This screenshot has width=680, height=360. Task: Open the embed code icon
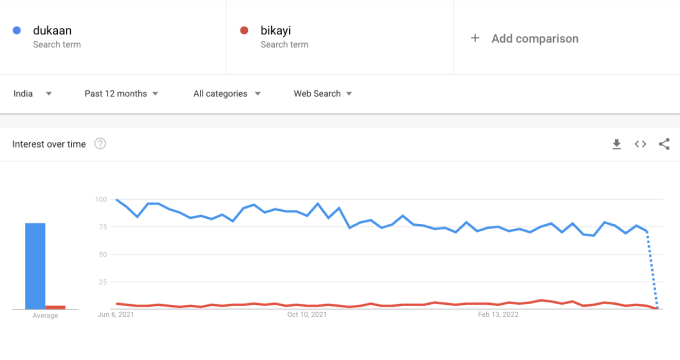640,144
